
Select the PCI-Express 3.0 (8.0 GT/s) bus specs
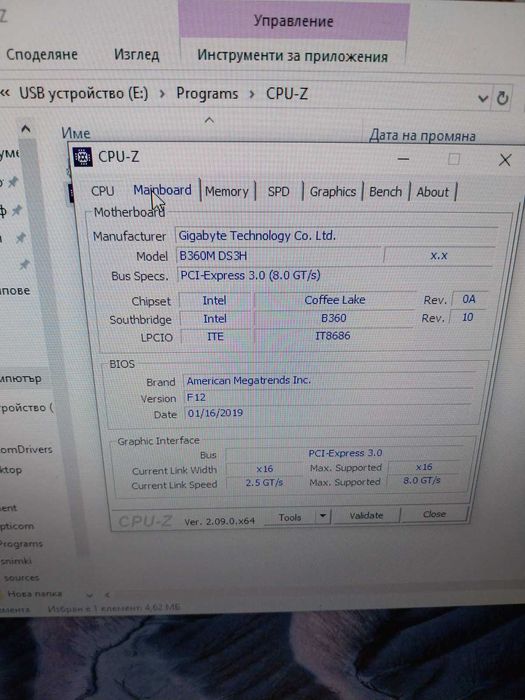[x=335, y=275]
